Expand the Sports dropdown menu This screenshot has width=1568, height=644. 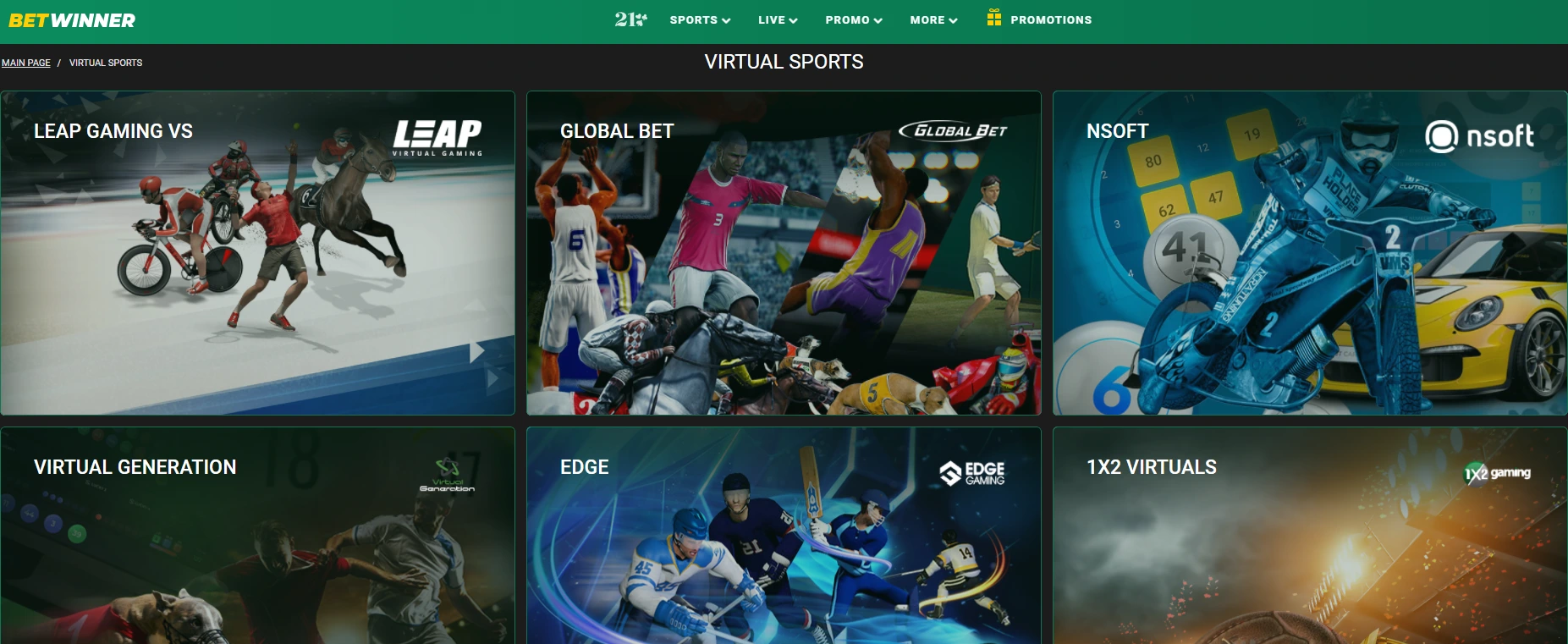click(700, 19)
